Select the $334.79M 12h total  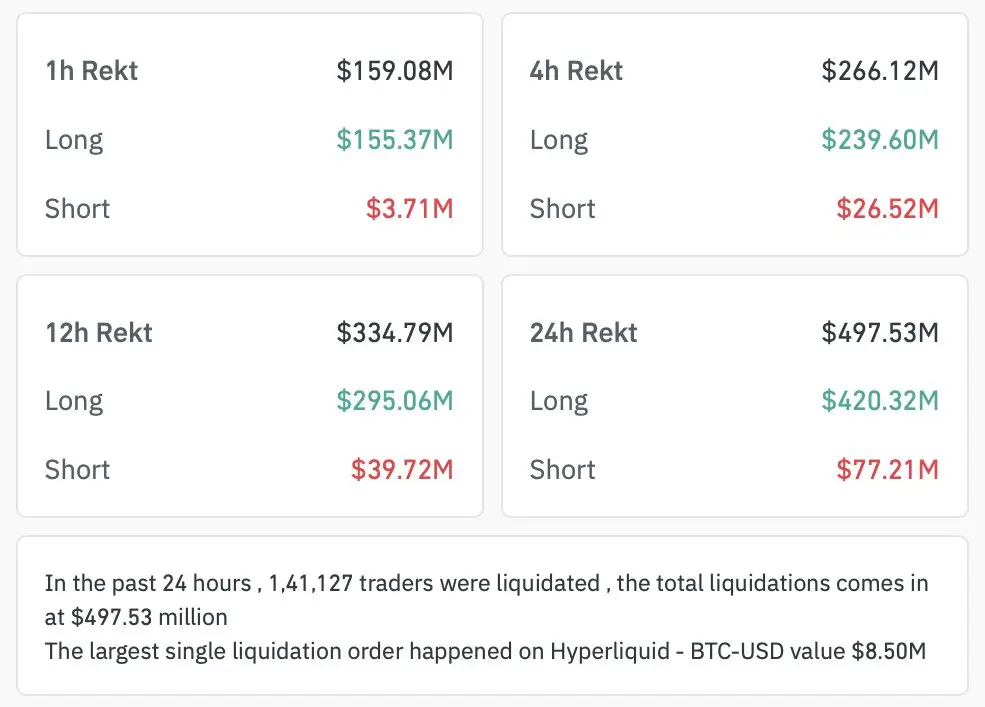point(394,333)
